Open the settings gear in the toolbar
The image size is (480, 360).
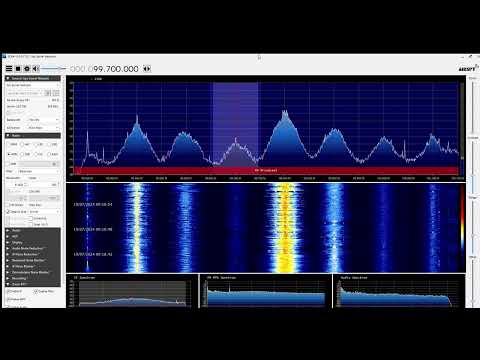(27, 69)
